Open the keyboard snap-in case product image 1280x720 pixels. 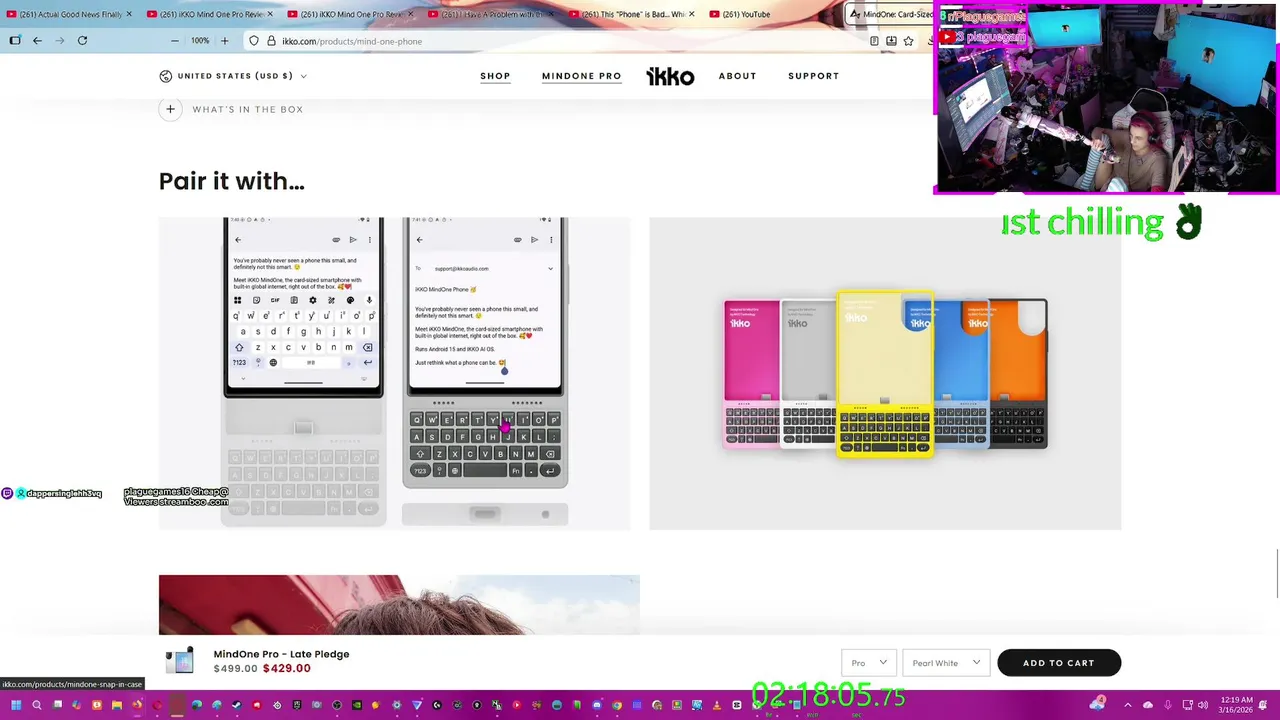394,373
